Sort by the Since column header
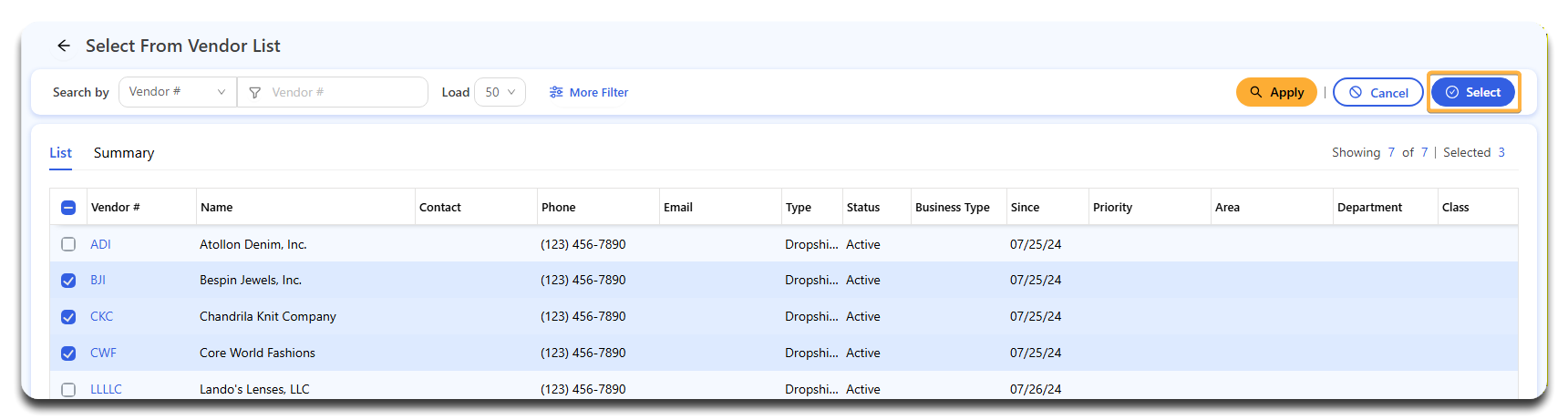This screenshot has width=1568, height=420. (1025, 208)
